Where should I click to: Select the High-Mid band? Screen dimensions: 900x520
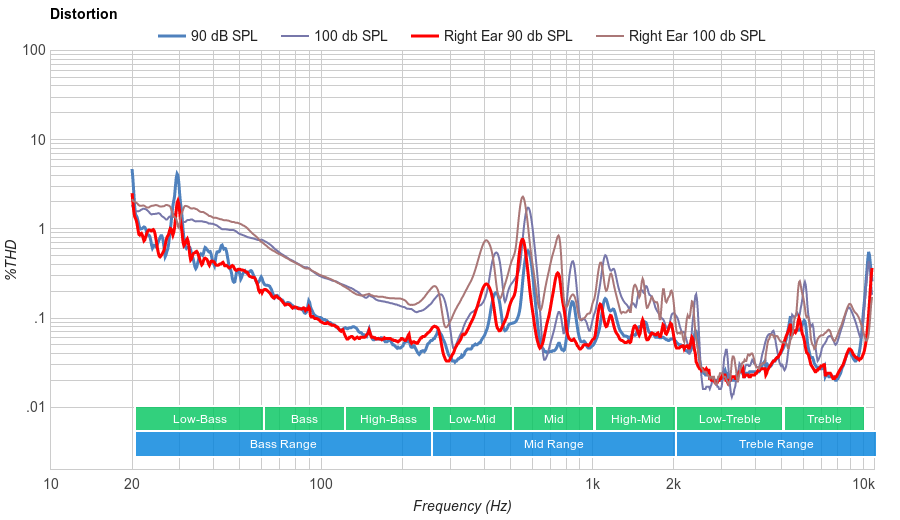tap(635, 419)
